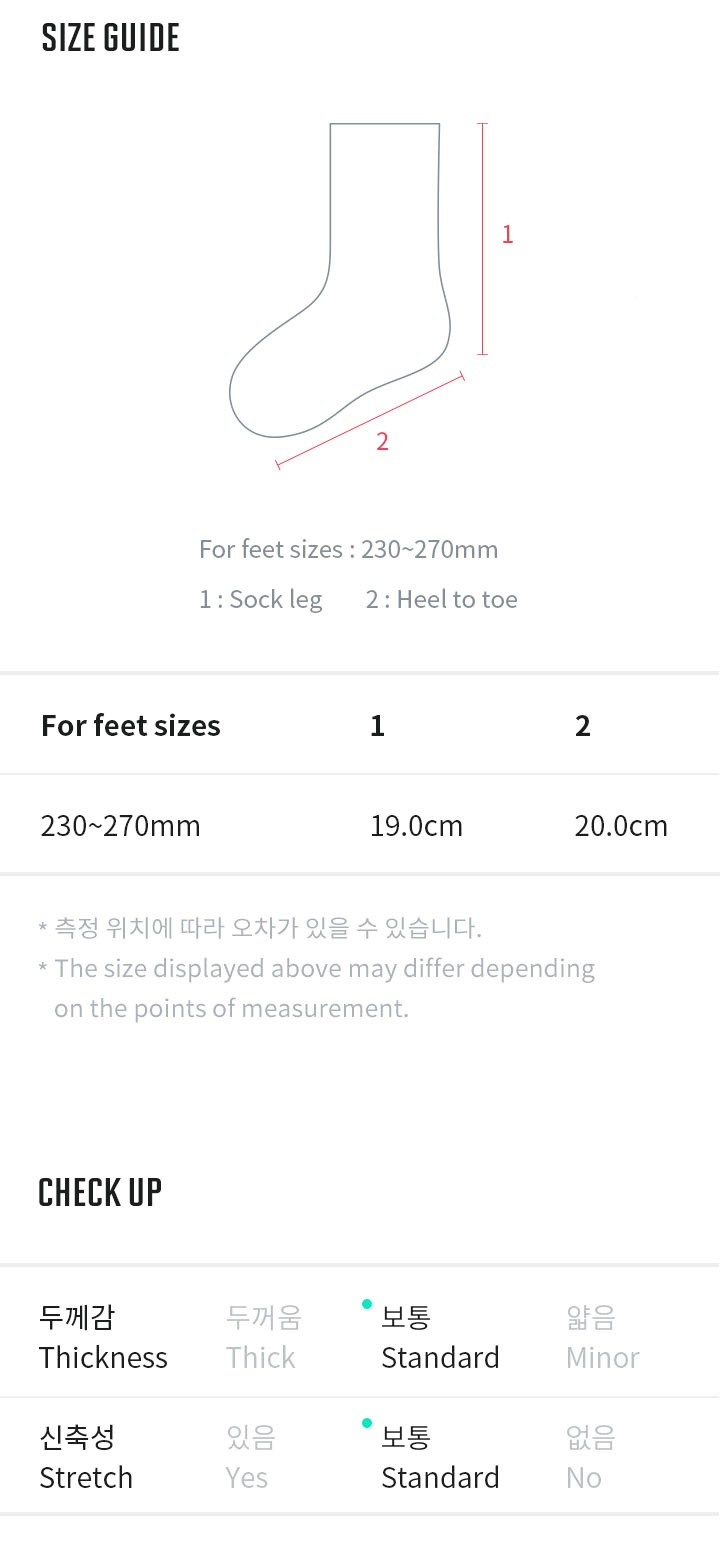Click the 20.0cm table value

click(621, 826)
